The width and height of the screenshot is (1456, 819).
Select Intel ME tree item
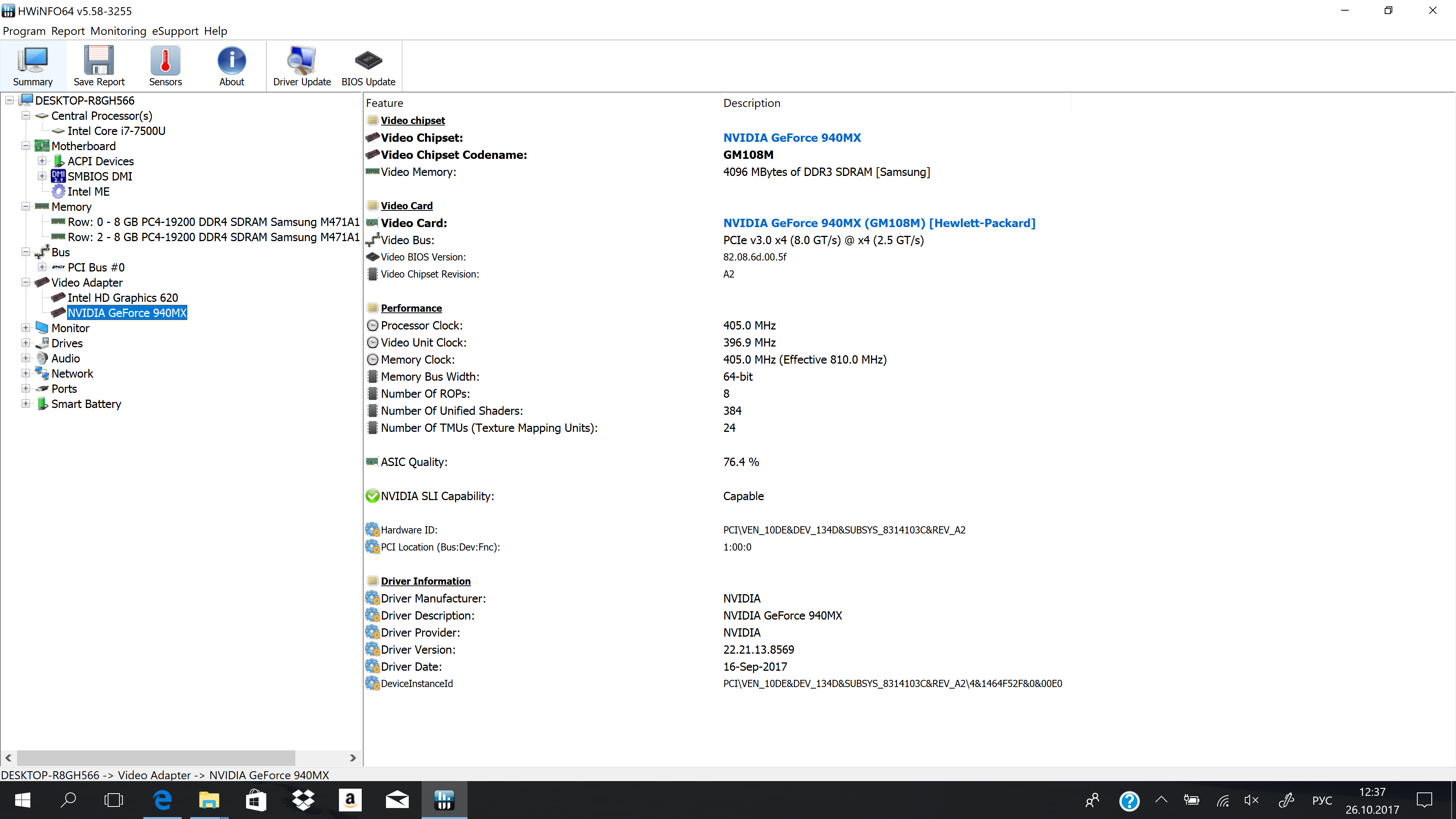pyautogui.click(x=89, y=191)
